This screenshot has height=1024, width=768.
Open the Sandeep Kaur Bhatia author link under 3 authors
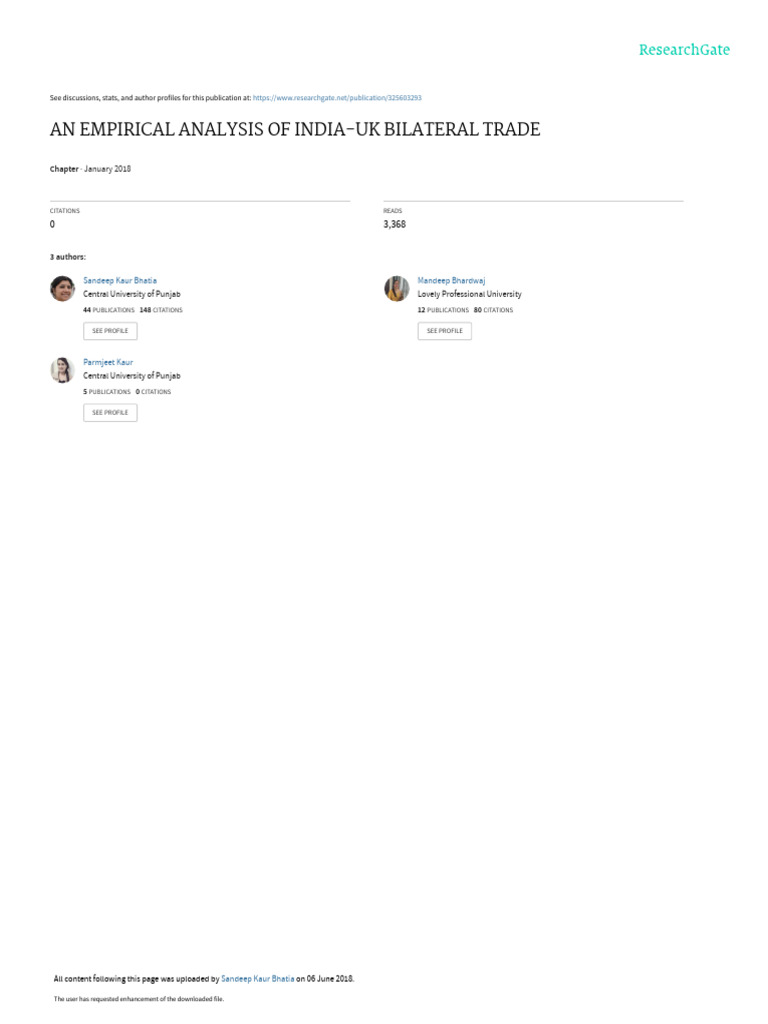[120, 280]
